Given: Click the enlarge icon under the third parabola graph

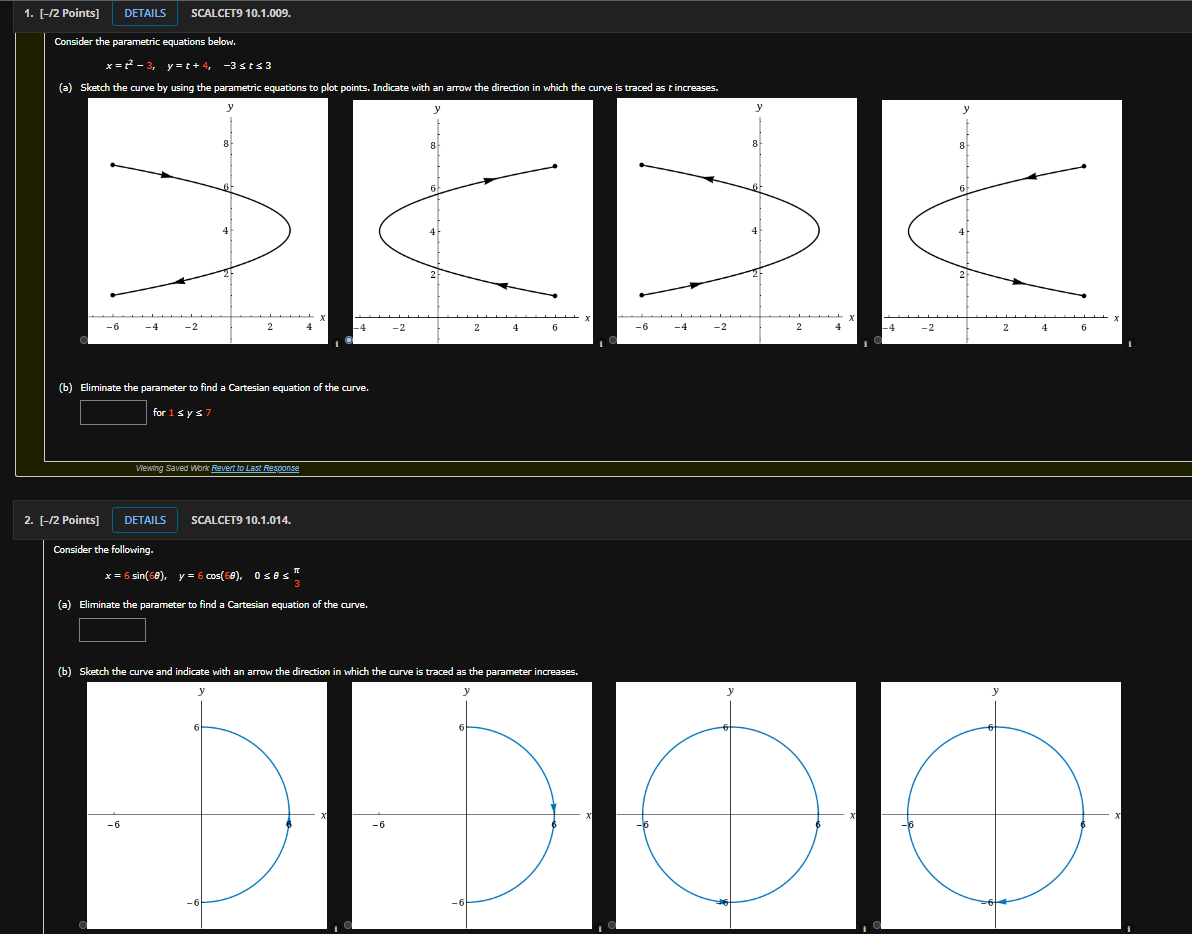Looking at the screenshot, I should click(x=864, y=343).
